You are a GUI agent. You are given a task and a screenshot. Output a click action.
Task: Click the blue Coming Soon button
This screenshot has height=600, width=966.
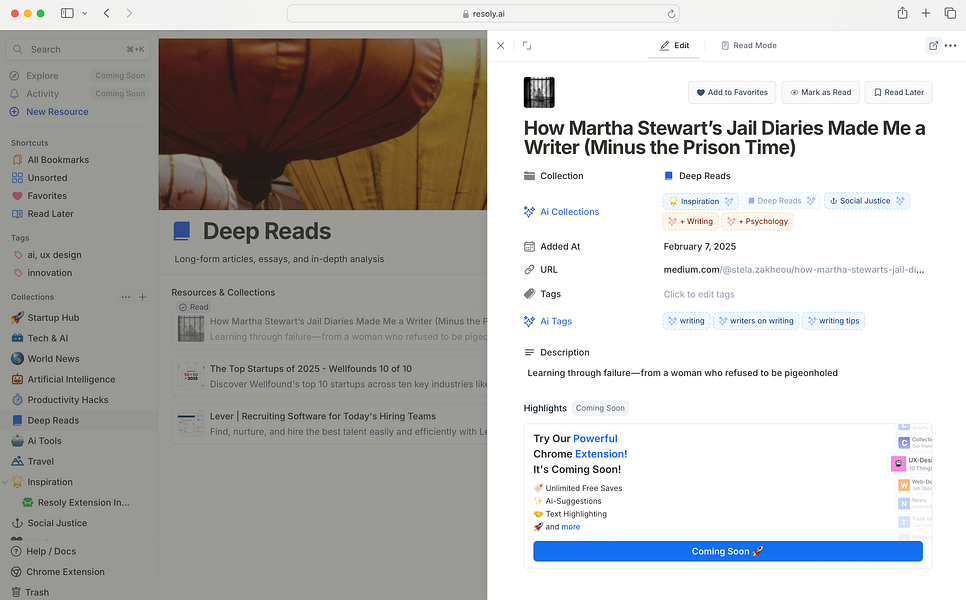728,551
